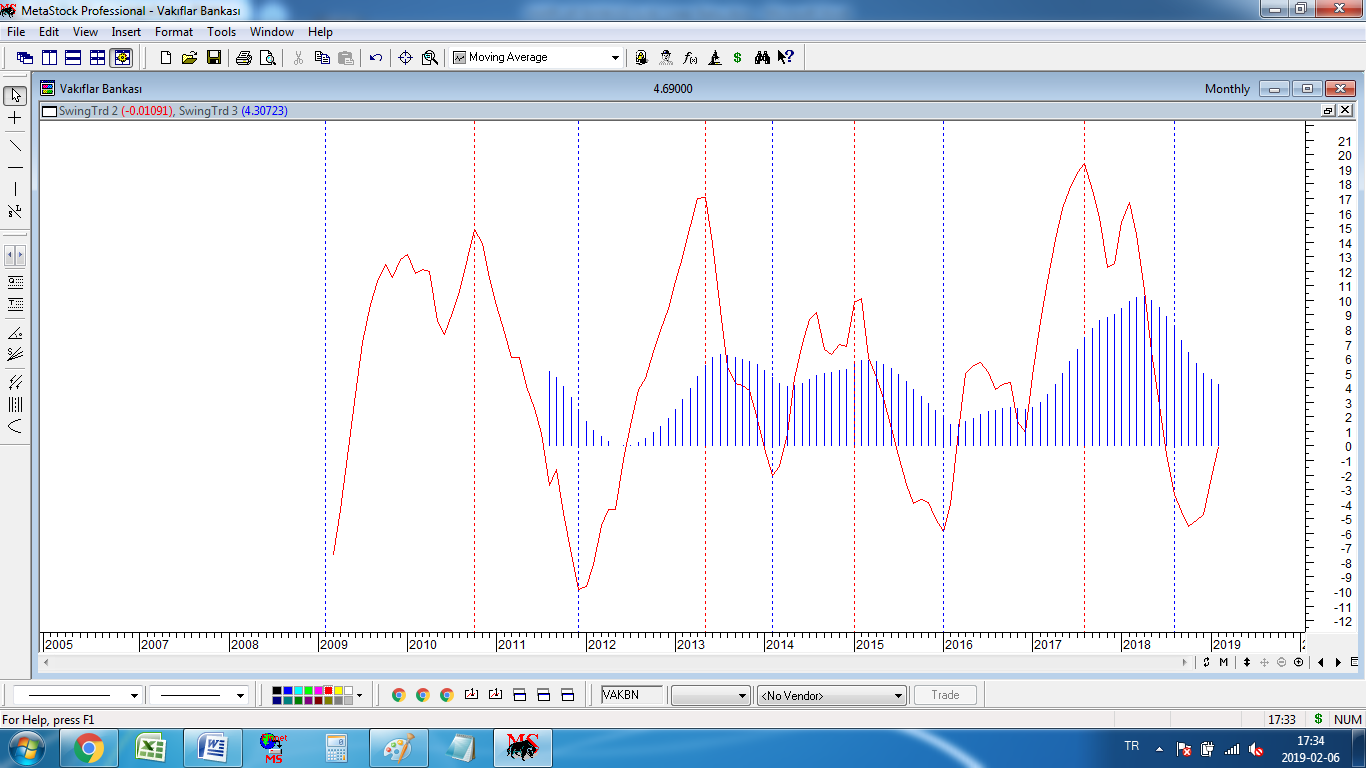Save using the floppy disk icon
The width and height of the screenshot is (1366, 768).
214,58
